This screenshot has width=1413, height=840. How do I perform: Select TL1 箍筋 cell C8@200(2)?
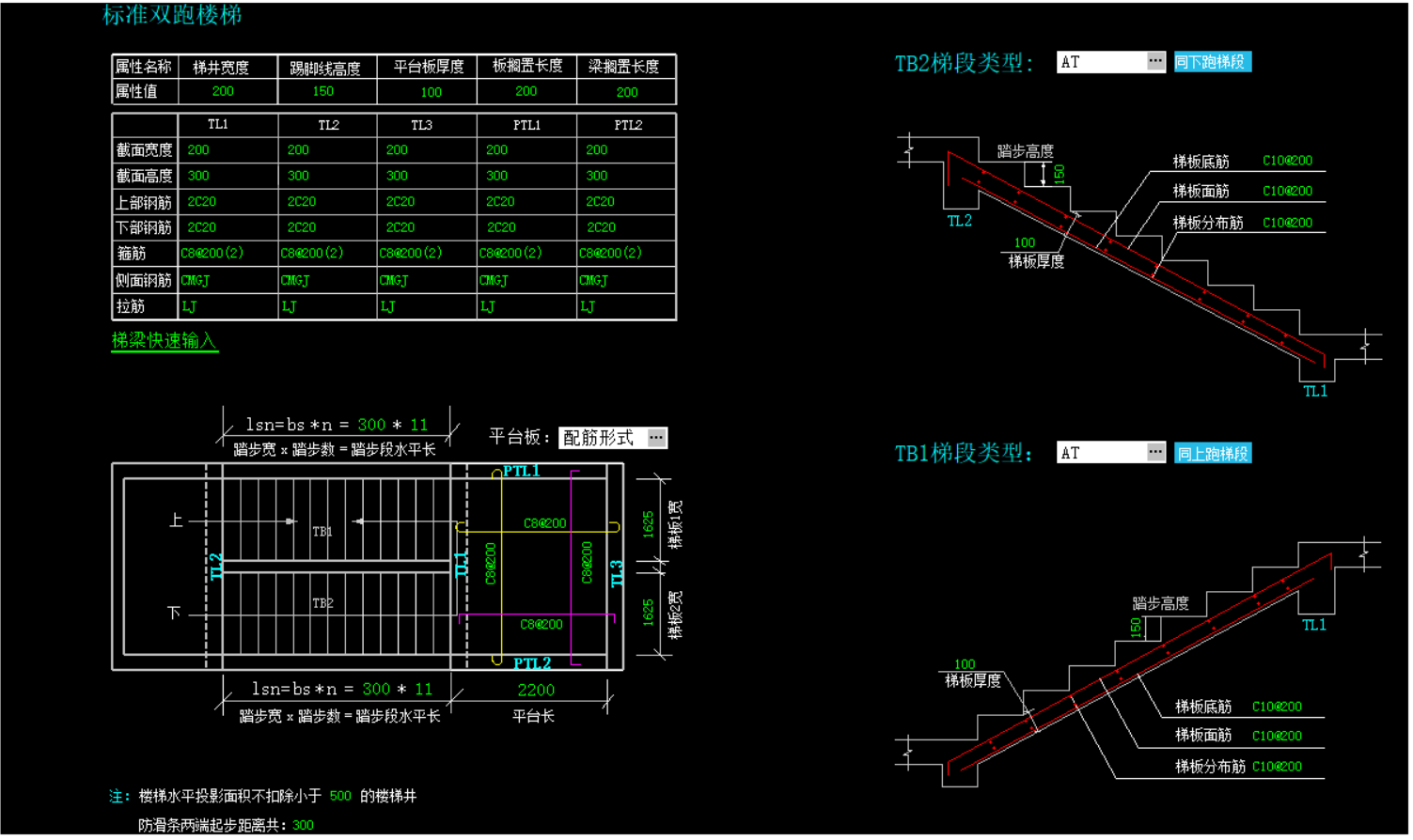212,253
